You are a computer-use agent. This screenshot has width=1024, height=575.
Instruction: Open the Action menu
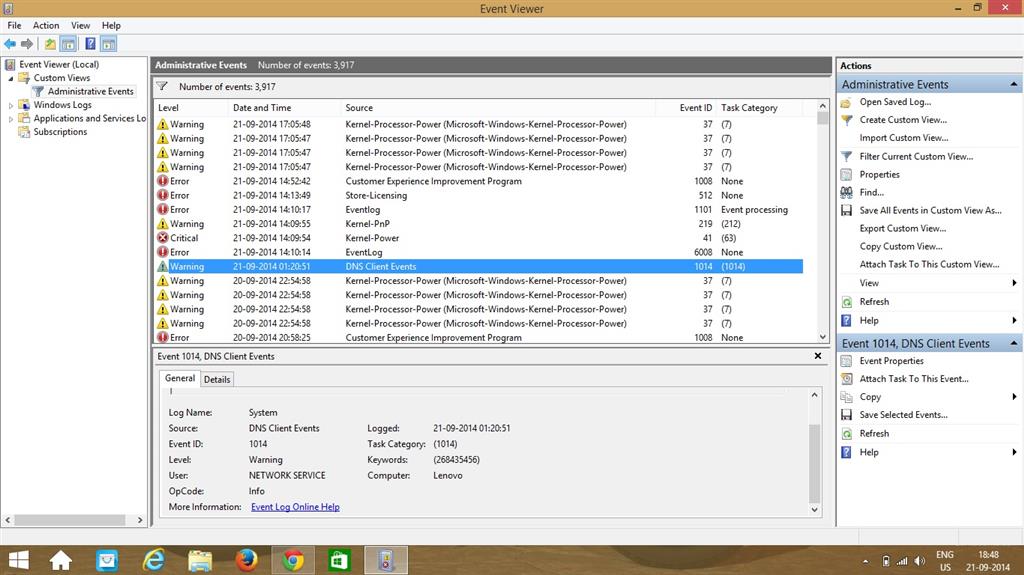click(x=46, y=25)
